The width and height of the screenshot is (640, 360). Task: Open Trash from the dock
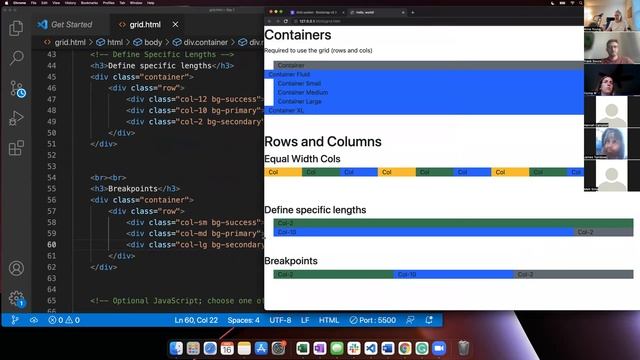coord(463,348)
